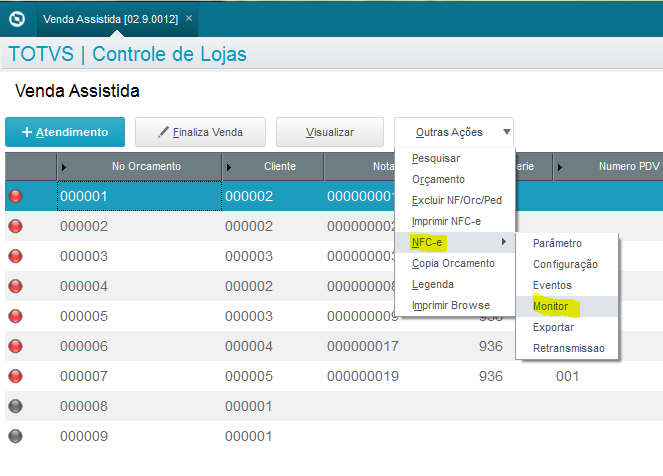Image resolution: width=663 pixels, height=476 pixels.
Task: Select orçamento cell 000001
Action: [139, 196]
